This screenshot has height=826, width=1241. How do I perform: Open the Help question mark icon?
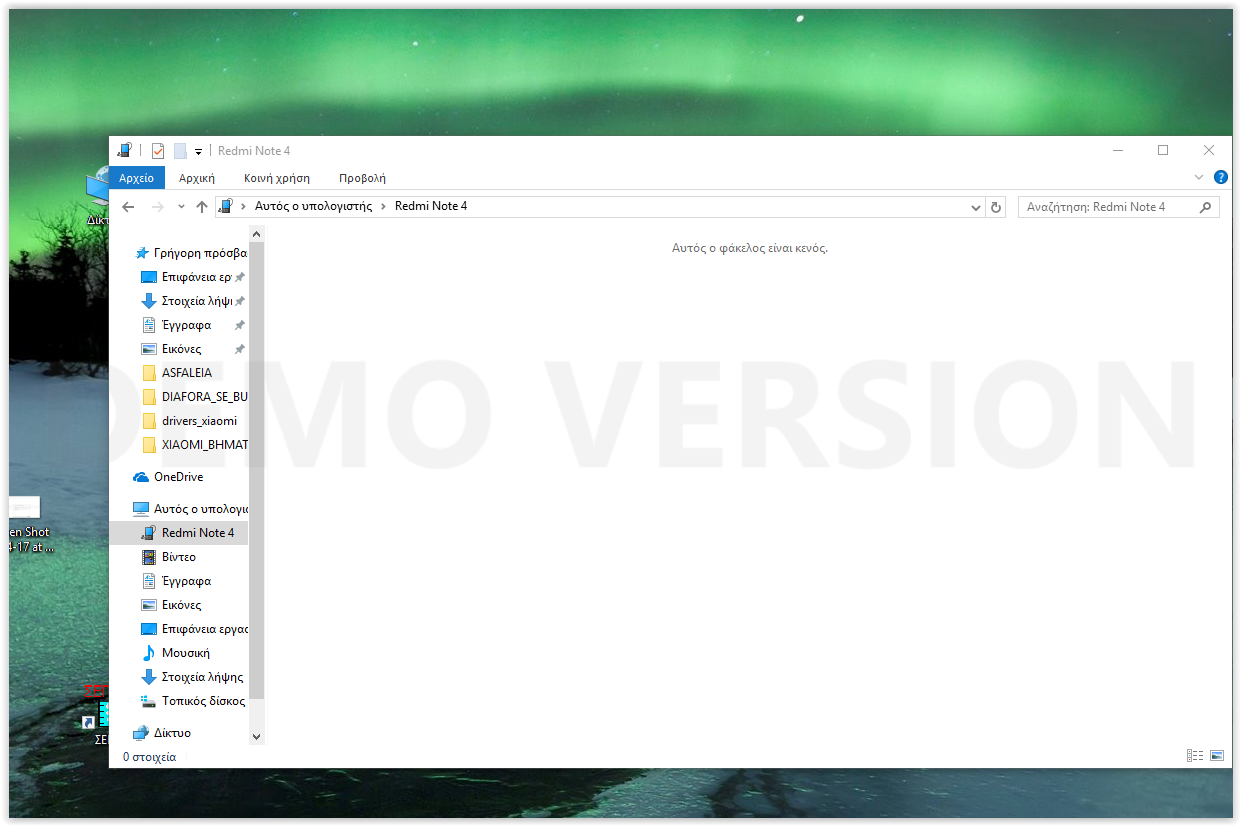1220,177
